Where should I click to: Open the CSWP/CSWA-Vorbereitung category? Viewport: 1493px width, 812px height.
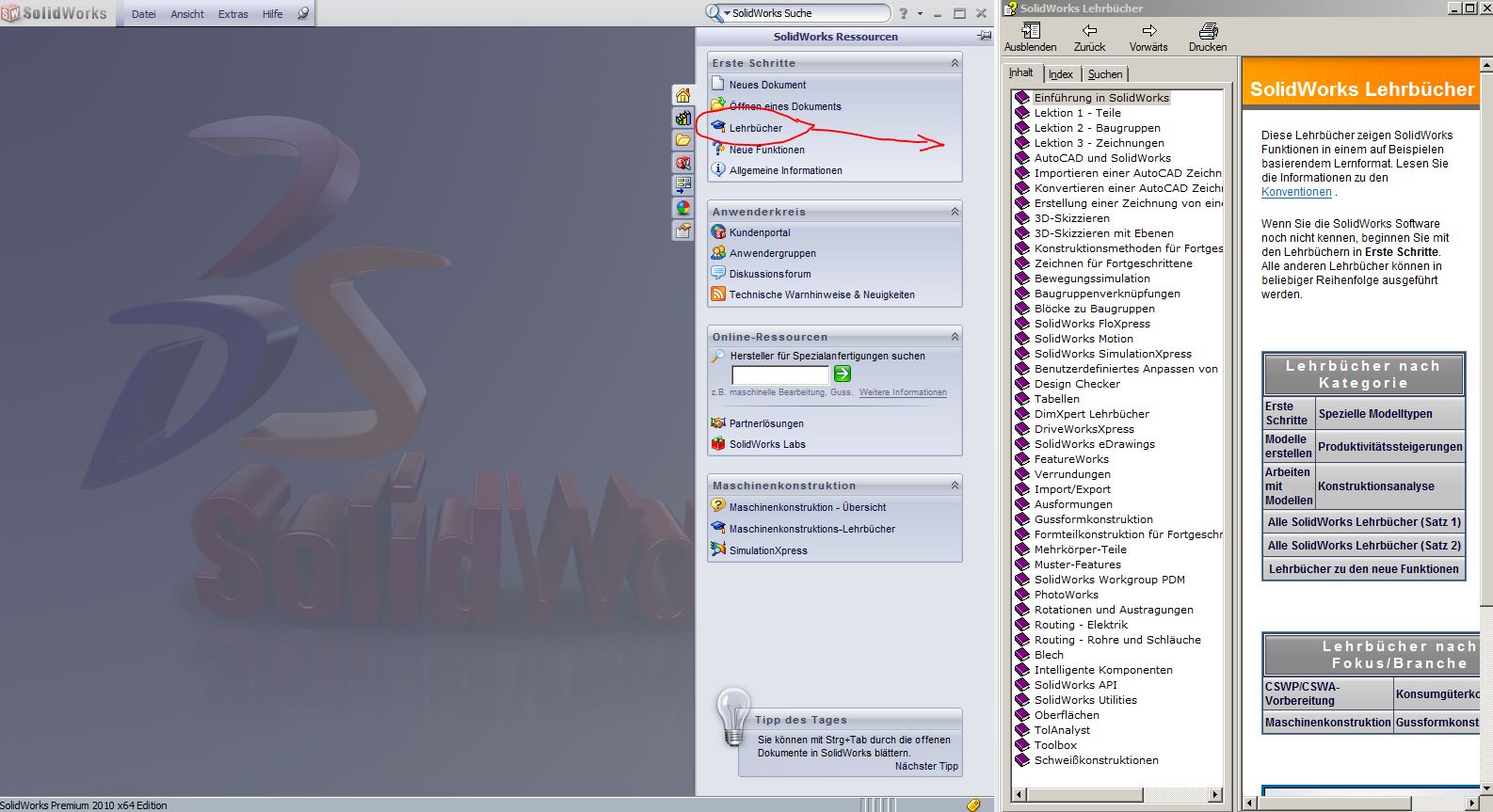1328,693
